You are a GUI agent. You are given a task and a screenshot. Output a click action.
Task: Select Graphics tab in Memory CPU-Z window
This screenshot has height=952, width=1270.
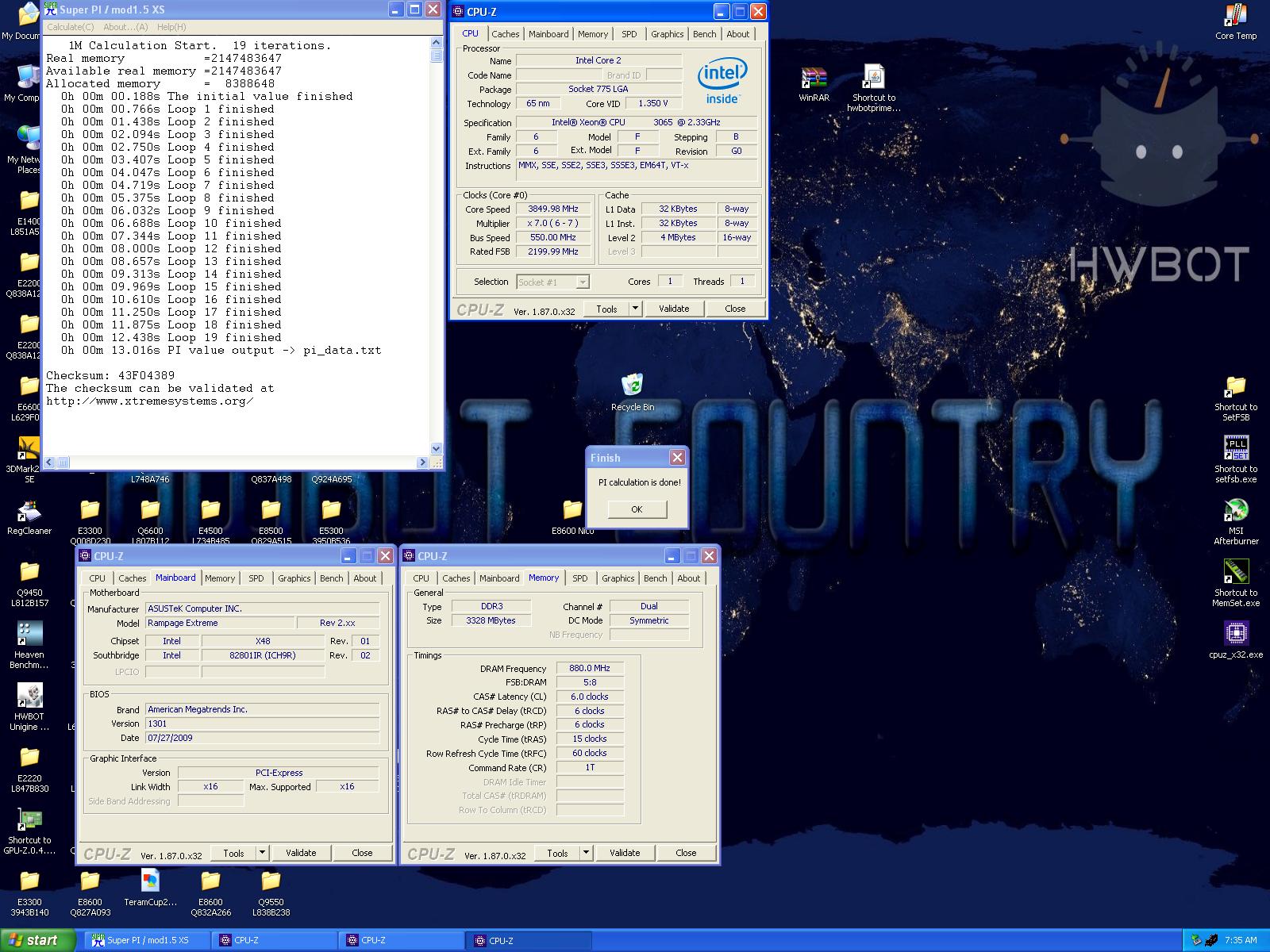[618, 578]
